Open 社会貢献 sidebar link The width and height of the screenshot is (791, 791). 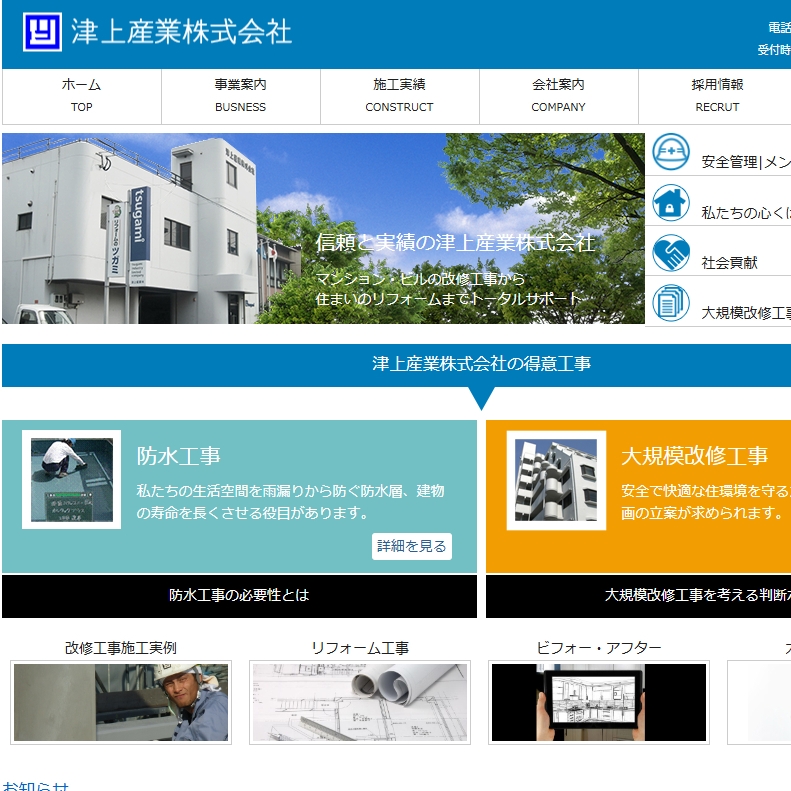(x=729, y=262)
